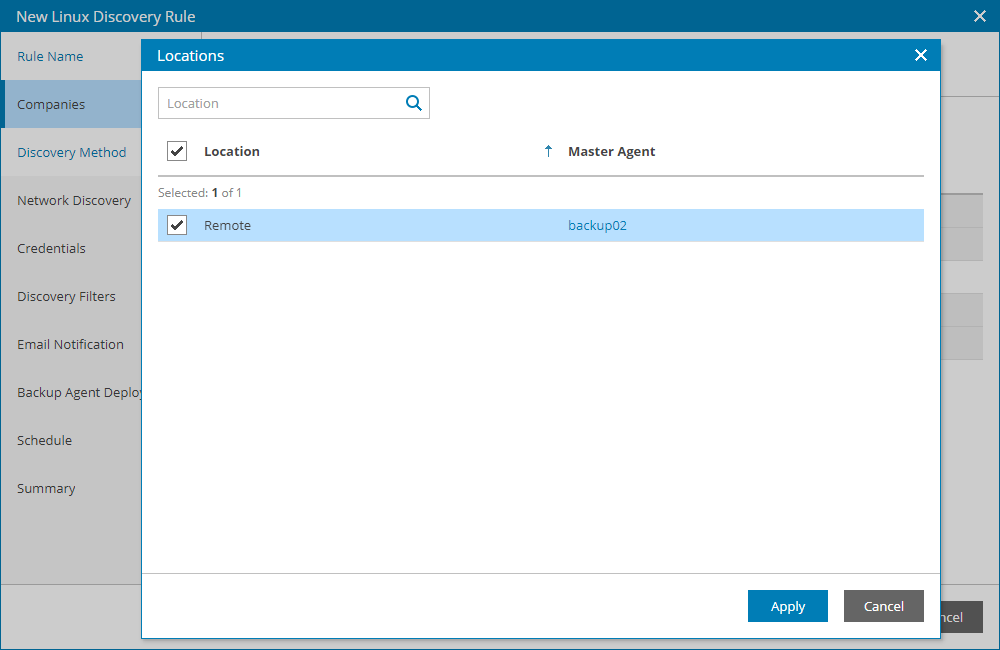The width and height of the screenshot is (1000, 650).
Task: Click Cancel in the Locations dialog
Action: pos(883,606)
